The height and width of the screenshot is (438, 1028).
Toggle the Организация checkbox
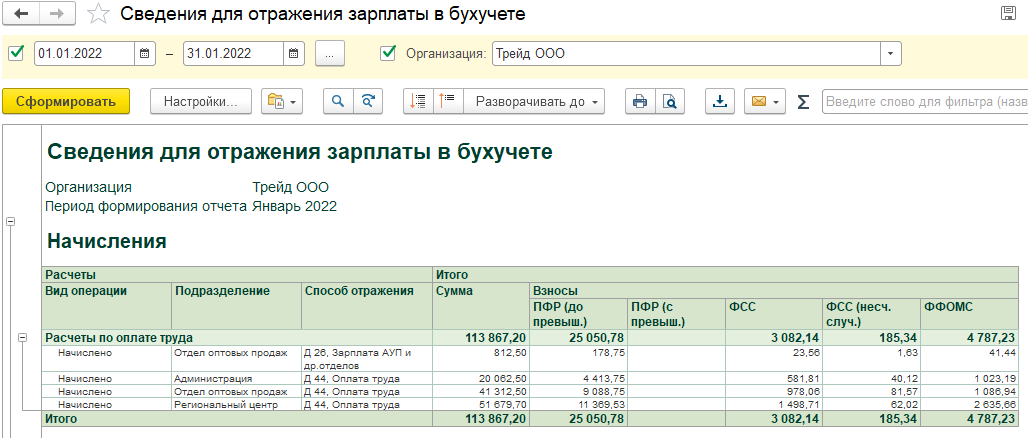coord(387,53)
